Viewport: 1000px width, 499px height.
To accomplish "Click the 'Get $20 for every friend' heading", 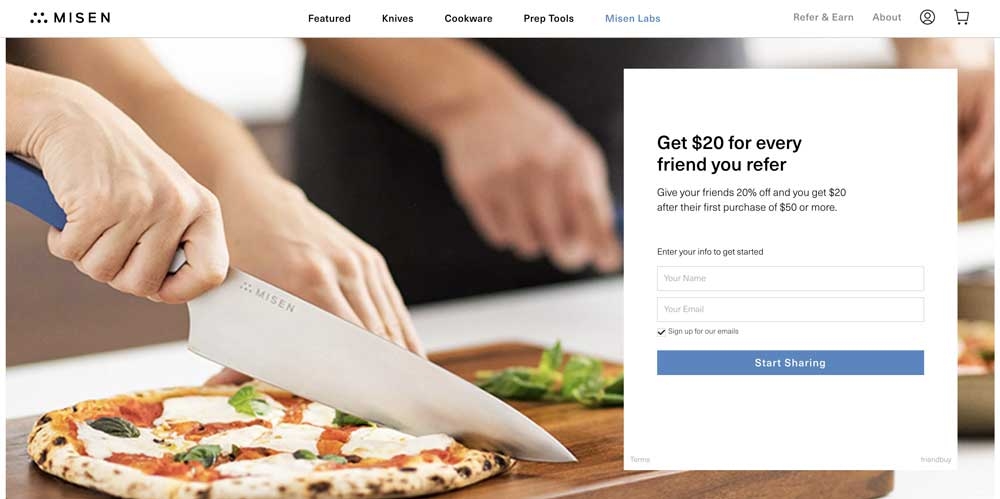I will [729, 154].
